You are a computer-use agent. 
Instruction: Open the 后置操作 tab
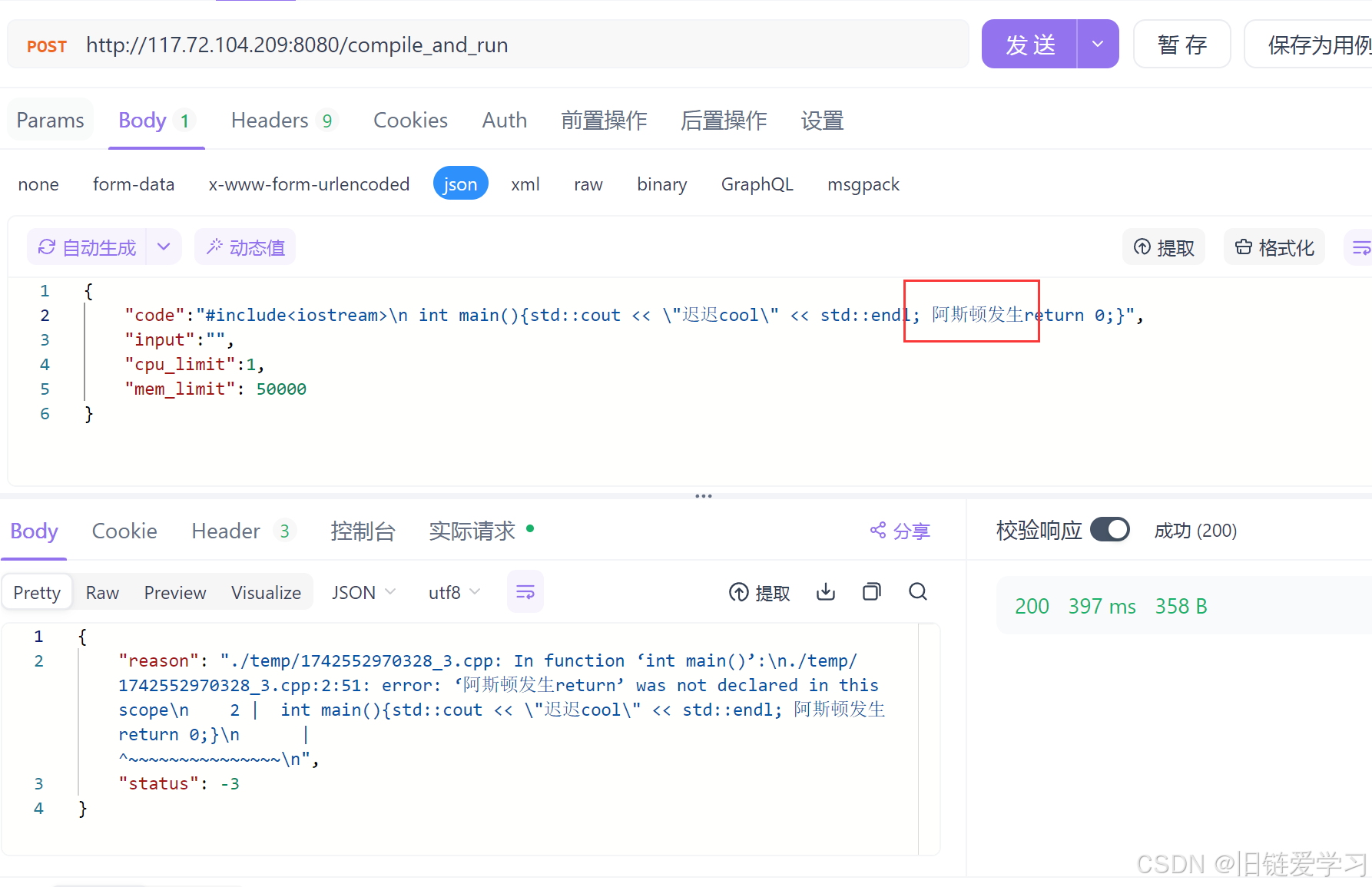724,121
